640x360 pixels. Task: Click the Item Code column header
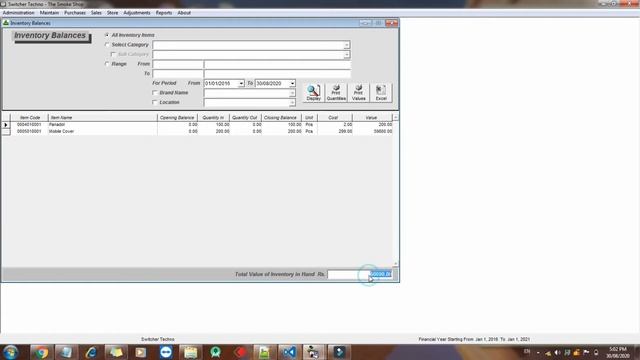coord(30,118)
